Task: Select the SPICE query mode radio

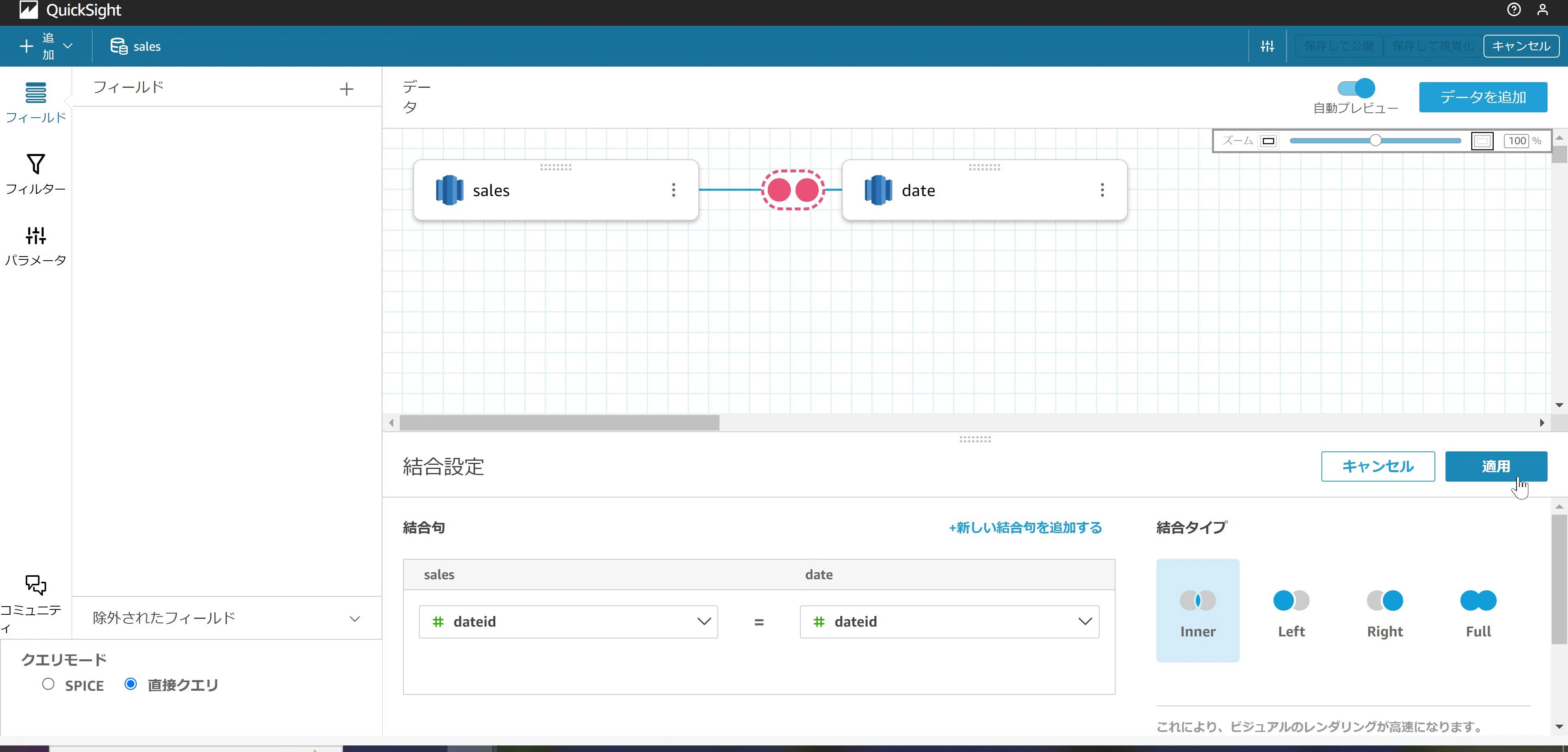Action: click(x=48, y=684)
